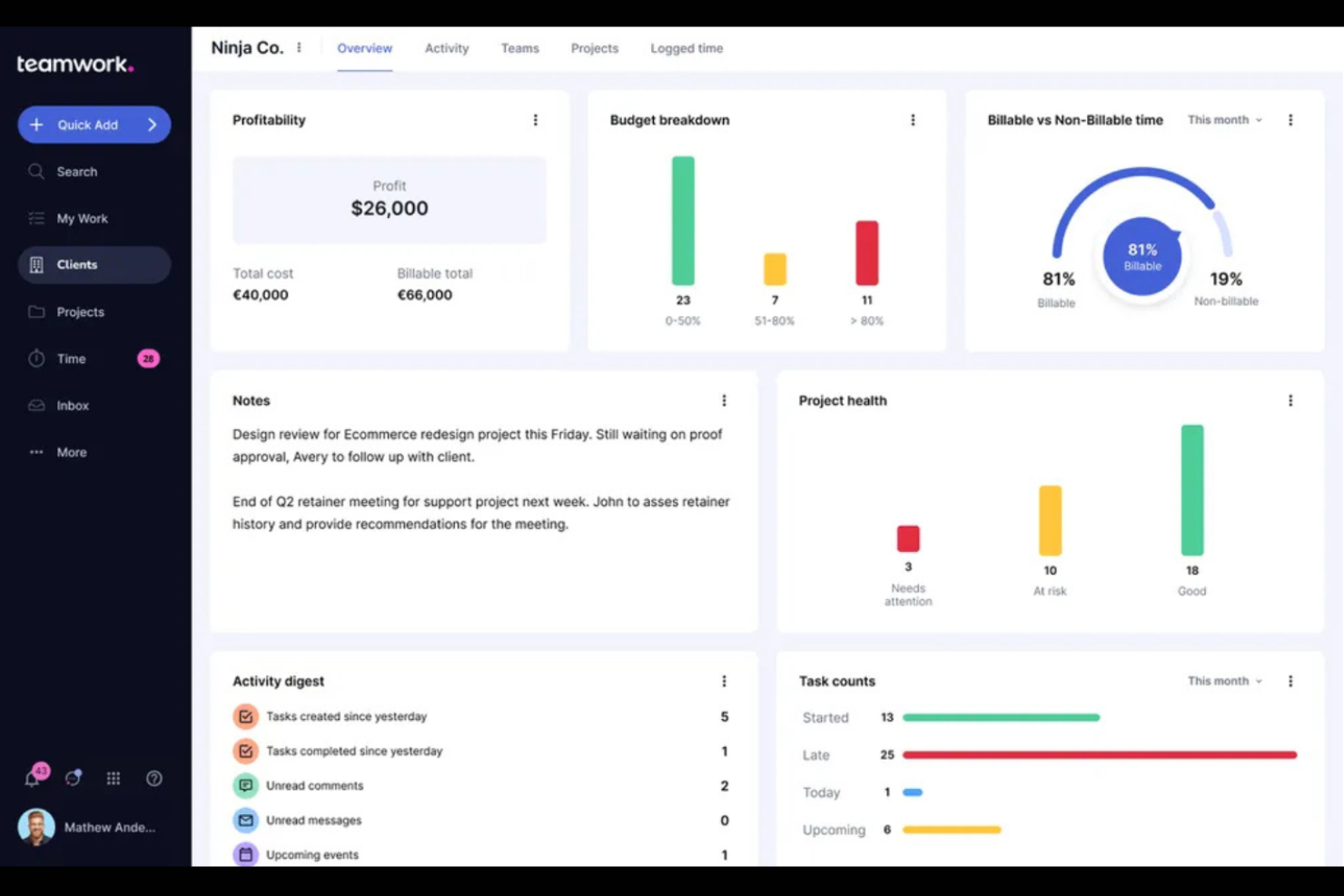Screen dimensions: 1344x896
Task: Select My Work in the sidebar
Action: [81, 218]
